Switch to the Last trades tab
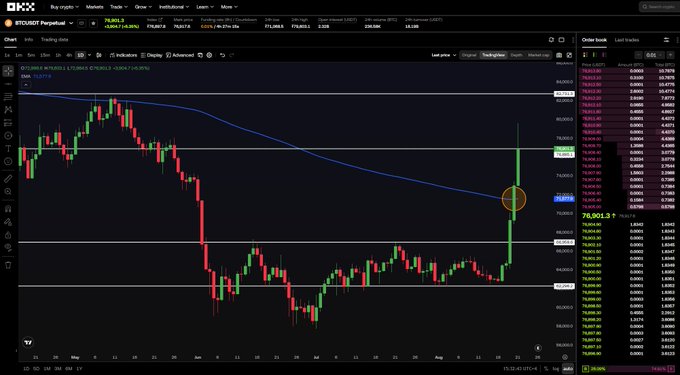 [627, 40]
